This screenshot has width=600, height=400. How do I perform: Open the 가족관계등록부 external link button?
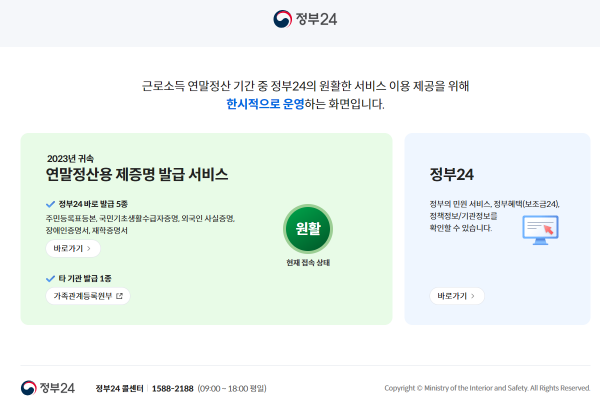pyautogui.click(x=88, y=296)
